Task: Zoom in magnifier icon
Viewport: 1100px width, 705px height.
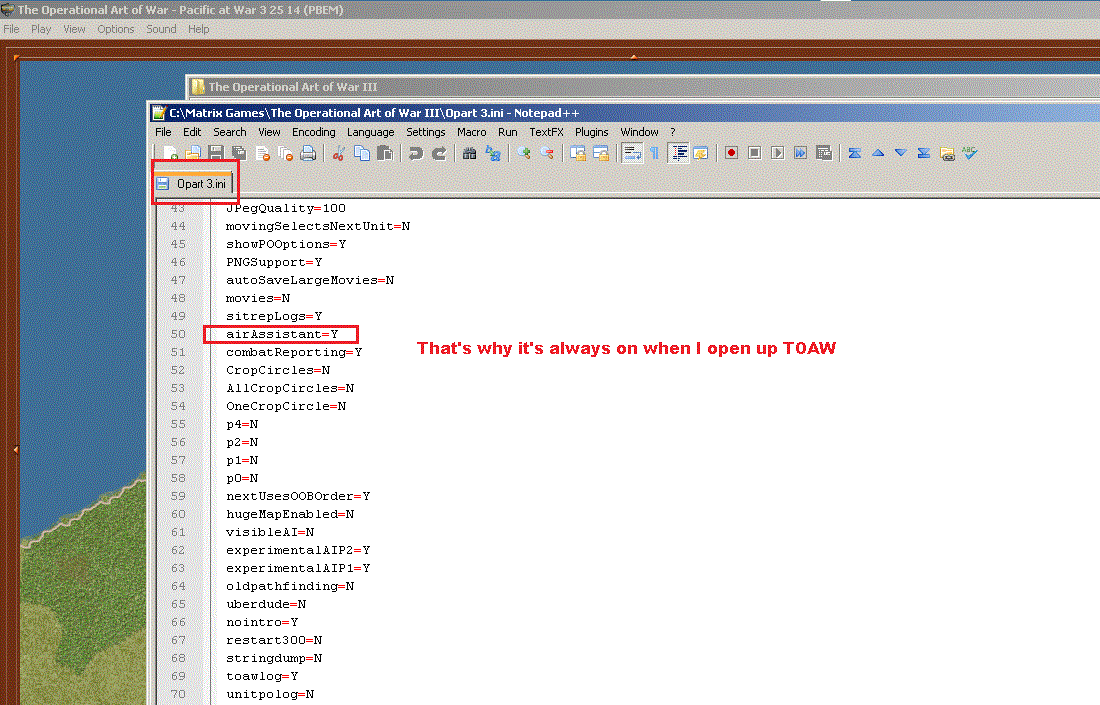Action: click(x=523, y=153)
